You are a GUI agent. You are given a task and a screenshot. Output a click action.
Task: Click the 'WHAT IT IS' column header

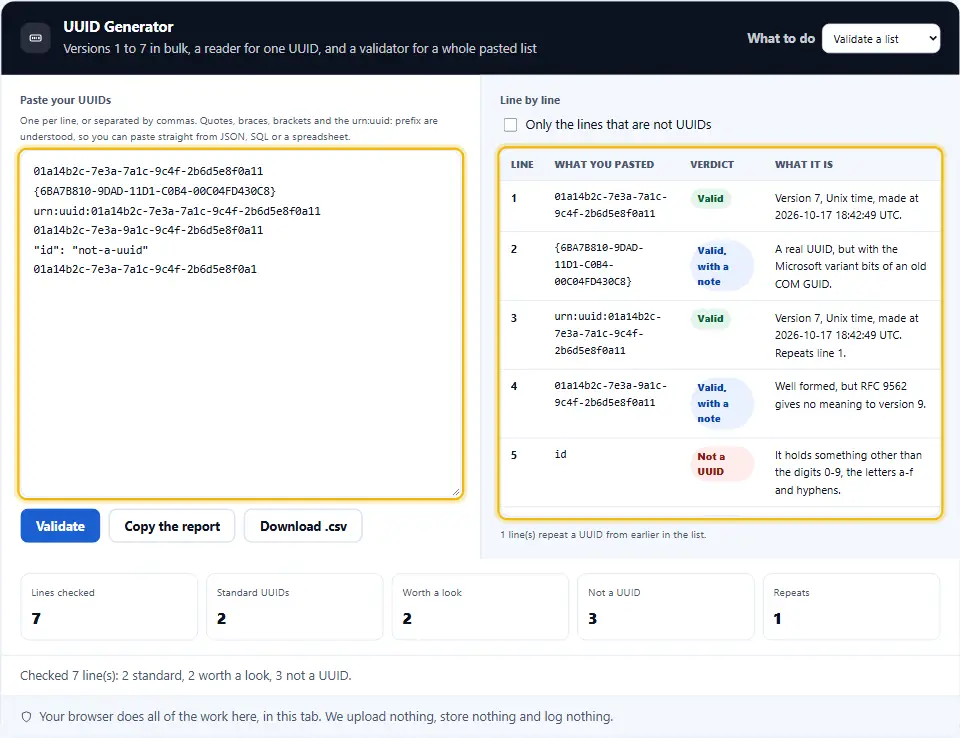[803, 165]
